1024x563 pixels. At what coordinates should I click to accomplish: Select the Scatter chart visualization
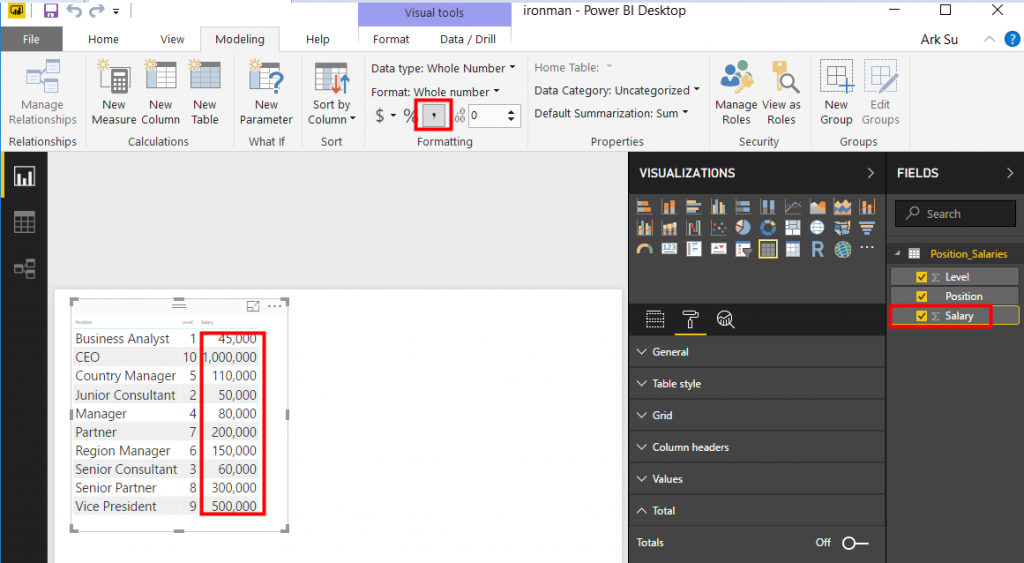point(718,227)
